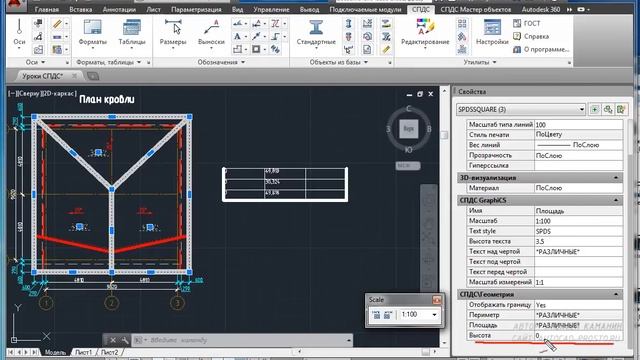This screenshot has width=640, height=360.
Task: Click the Отображать границу Yes value
Action: [578, 305]
